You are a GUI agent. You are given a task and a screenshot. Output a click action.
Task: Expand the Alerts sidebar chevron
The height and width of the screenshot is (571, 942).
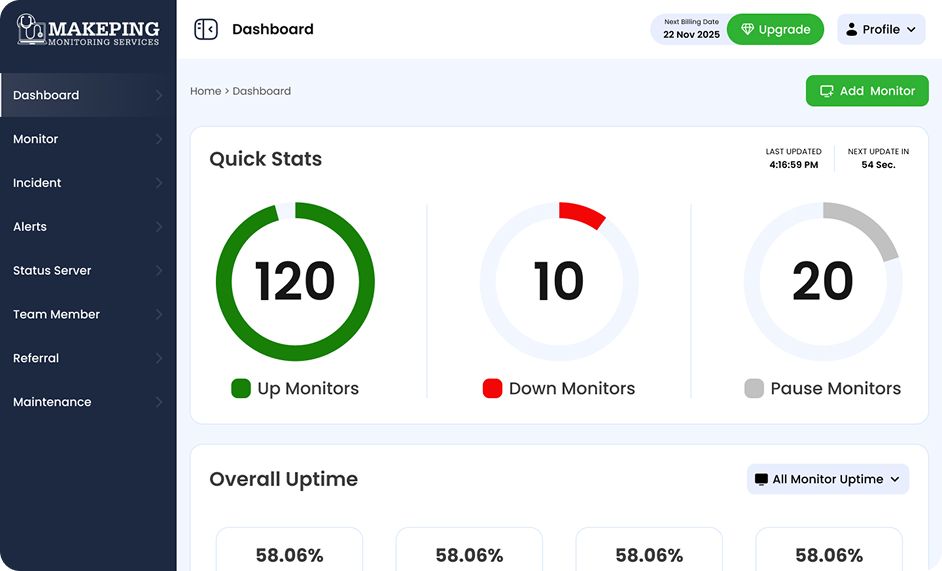pyautogui.click(x=159, y=227)
